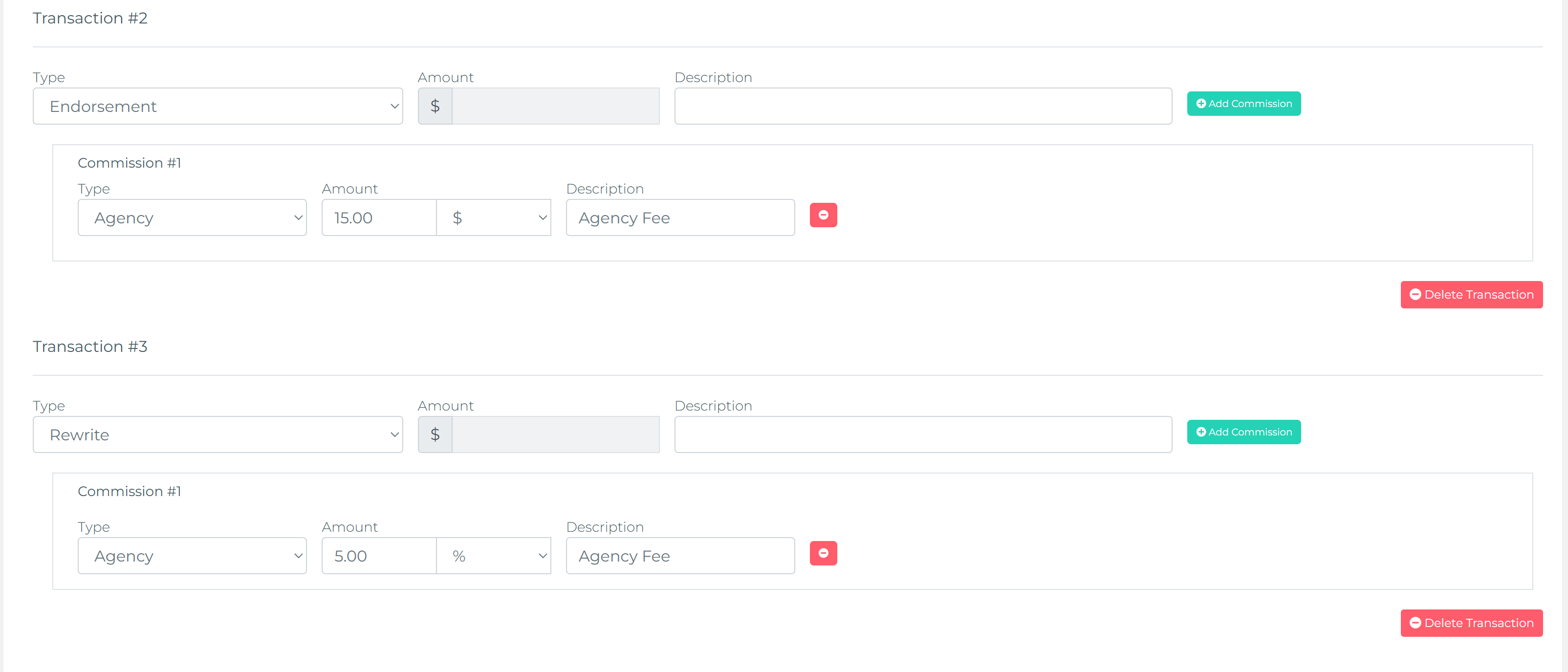Edit Agency Fee description in Transaction #3

(x=680, y=556)
